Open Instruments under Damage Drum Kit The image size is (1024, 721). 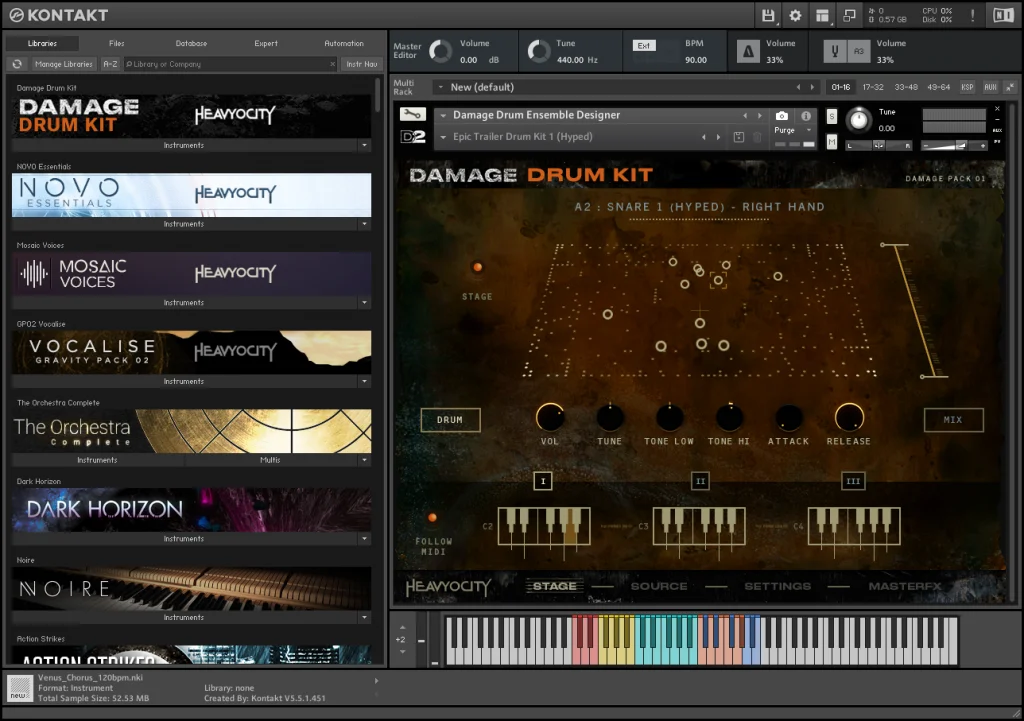[x=184, y=145]
